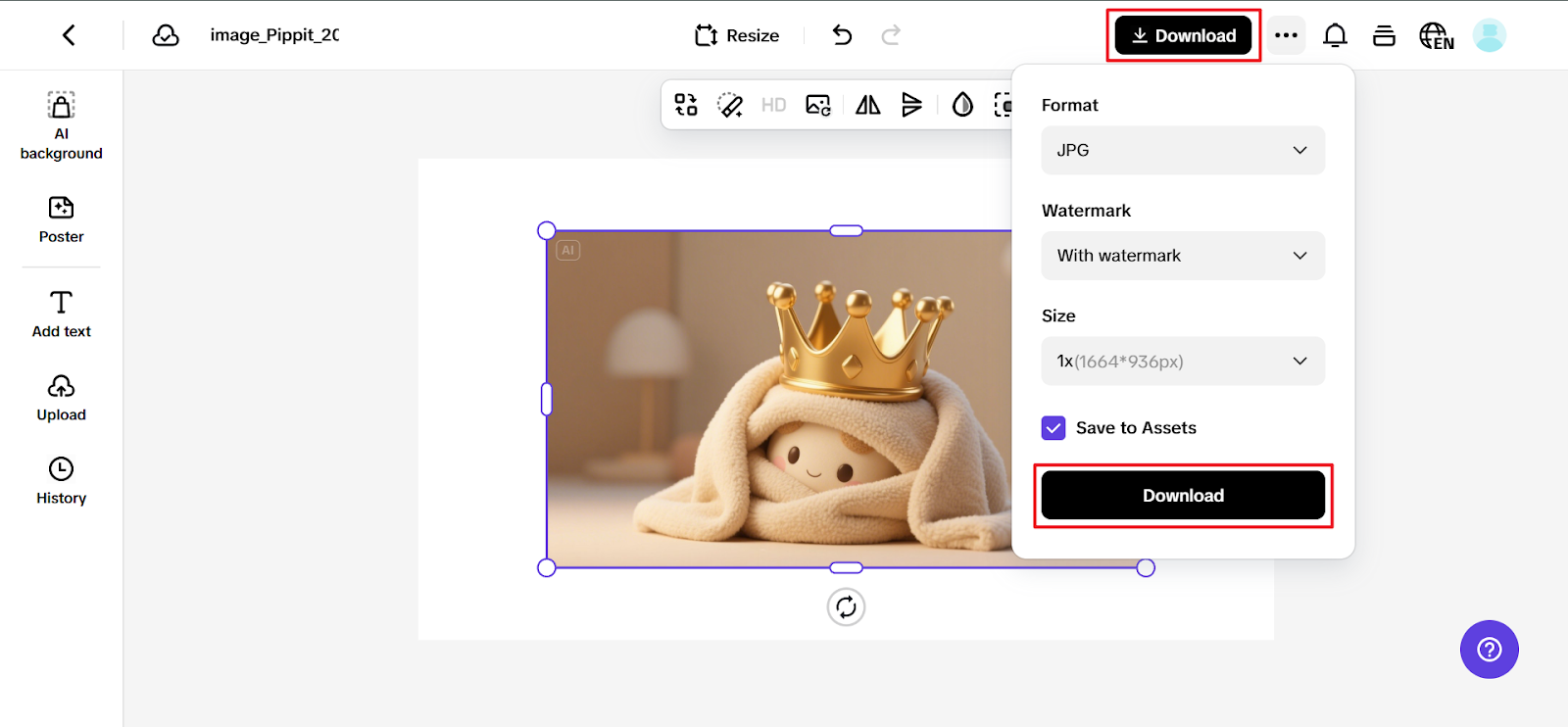Open the notifications bell
Viewport: 1568px width, 727px height.
tap(1335, 35)
